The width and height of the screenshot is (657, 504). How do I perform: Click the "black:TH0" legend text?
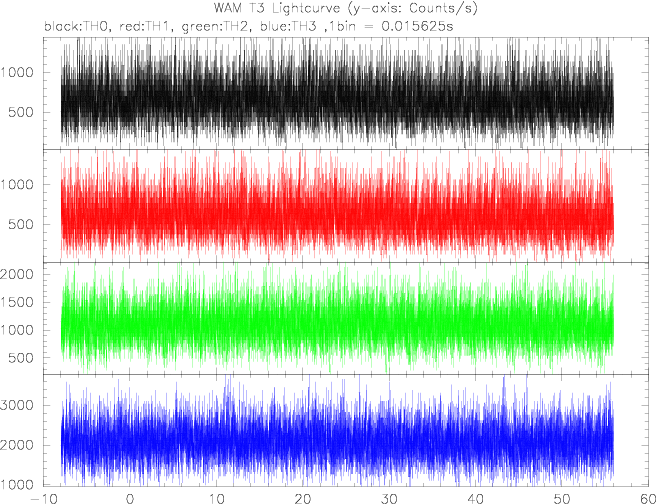78,26
